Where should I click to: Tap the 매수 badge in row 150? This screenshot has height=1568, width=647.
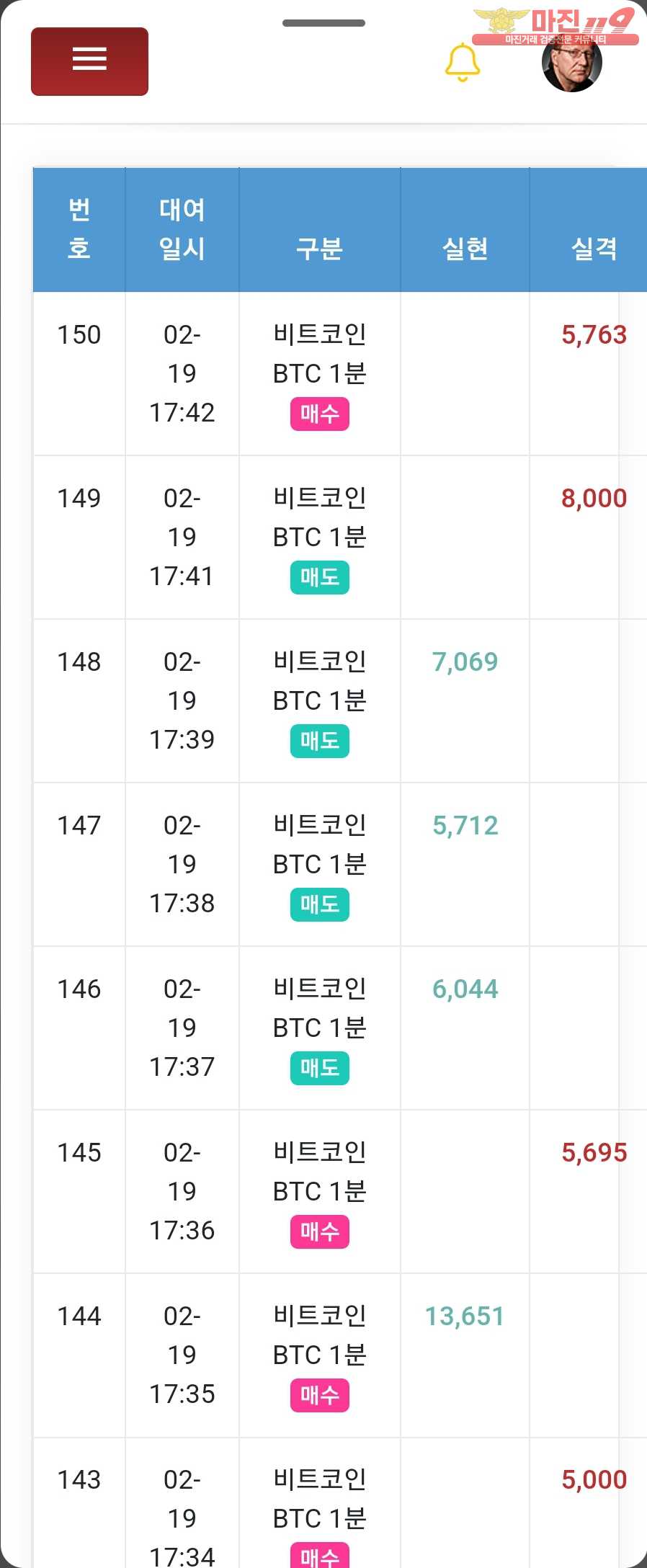coord(320,414)
